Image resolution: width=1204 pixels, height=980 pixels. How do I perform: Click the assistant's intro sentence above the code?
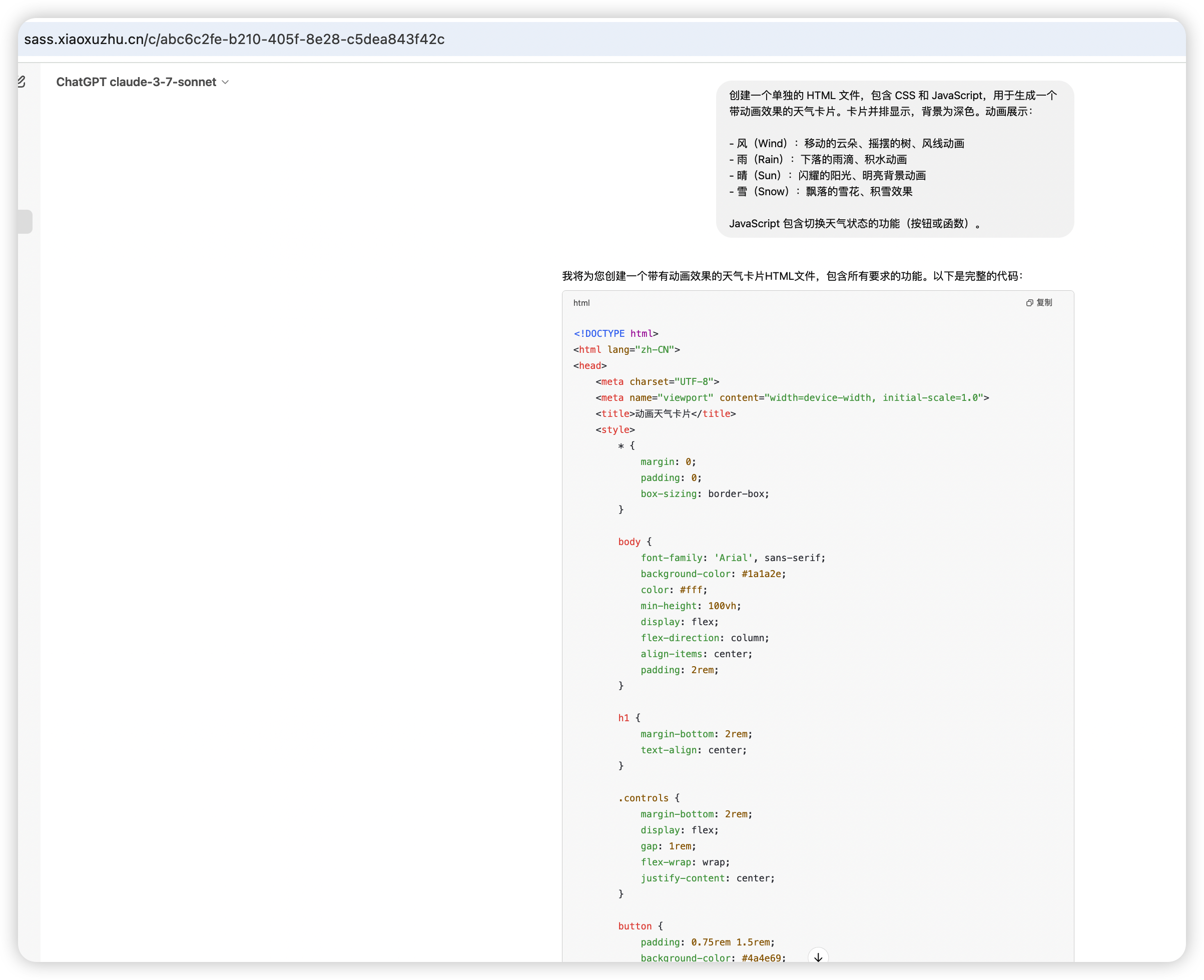point(792,276)
